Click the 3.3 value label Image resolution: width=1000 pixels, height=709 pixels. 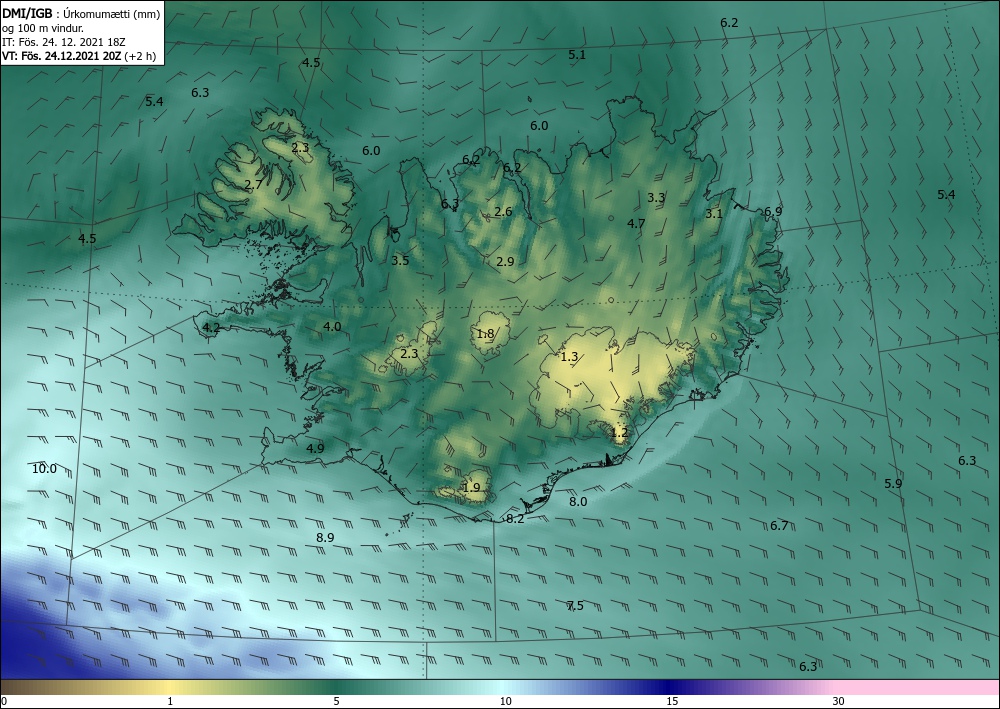click(656, 198)
